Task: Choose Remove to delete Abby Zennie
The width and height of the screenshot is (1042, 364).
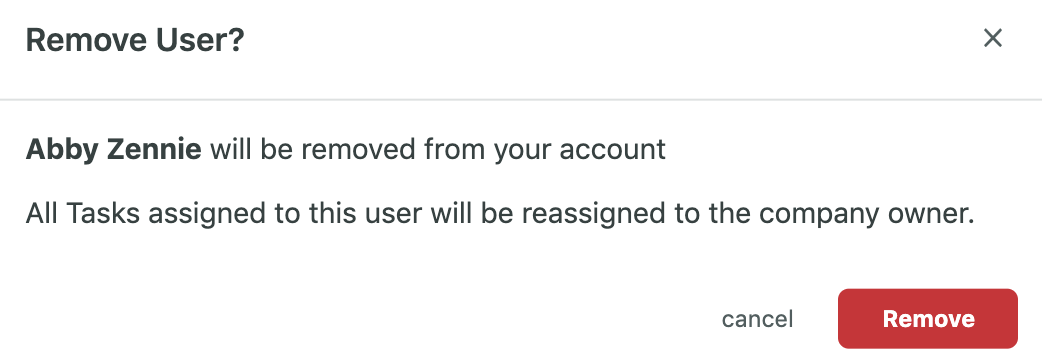Action: click(928, 319)
